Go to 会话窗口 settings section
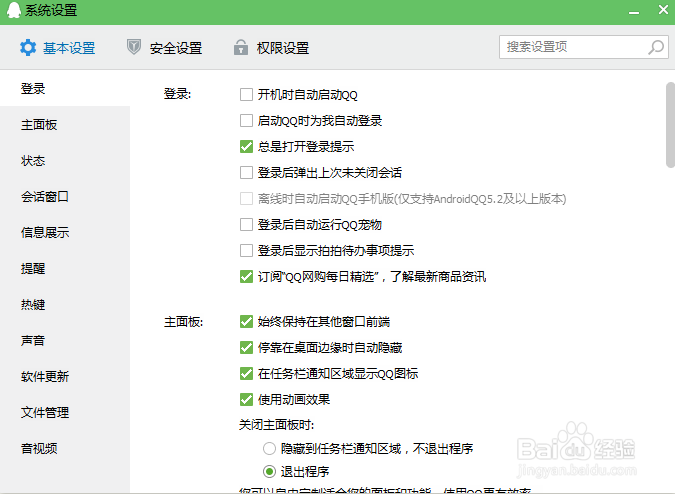This screenshot has width=675, height=494. (65, 197)
